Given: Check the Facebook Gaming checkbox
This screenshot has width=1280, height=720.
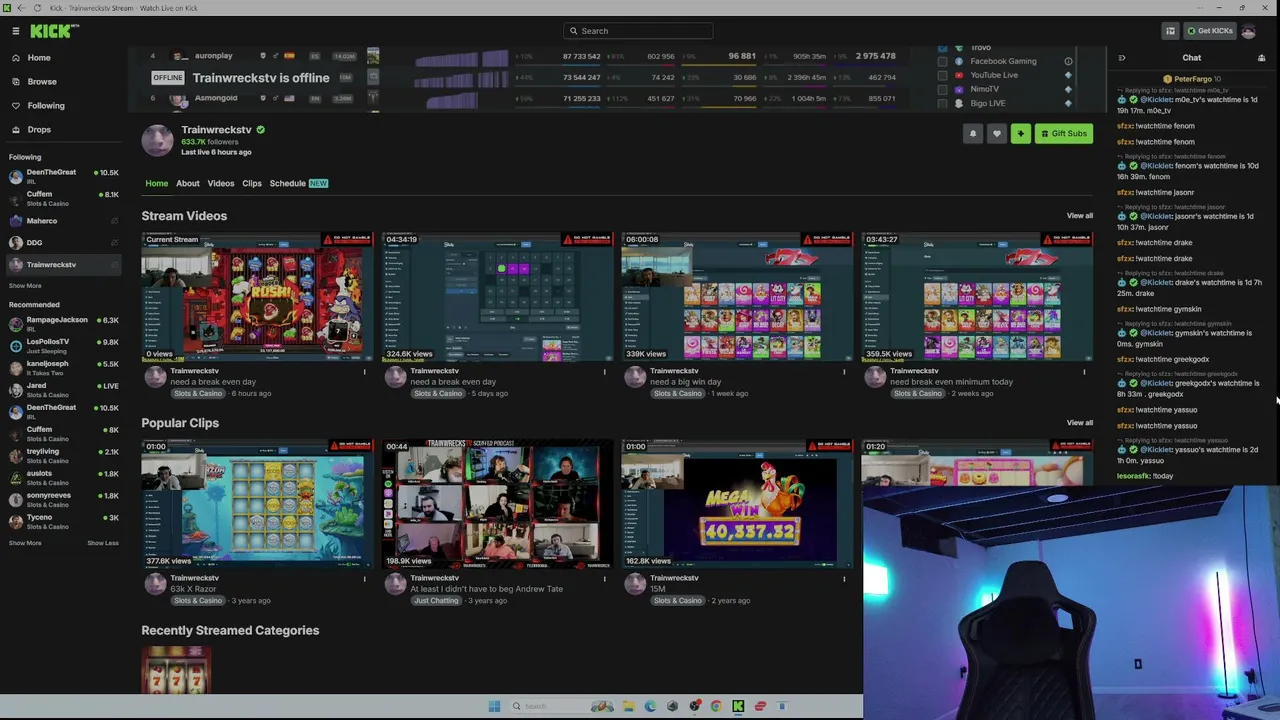Looking at the screenshot, I should tap(942, 62).
